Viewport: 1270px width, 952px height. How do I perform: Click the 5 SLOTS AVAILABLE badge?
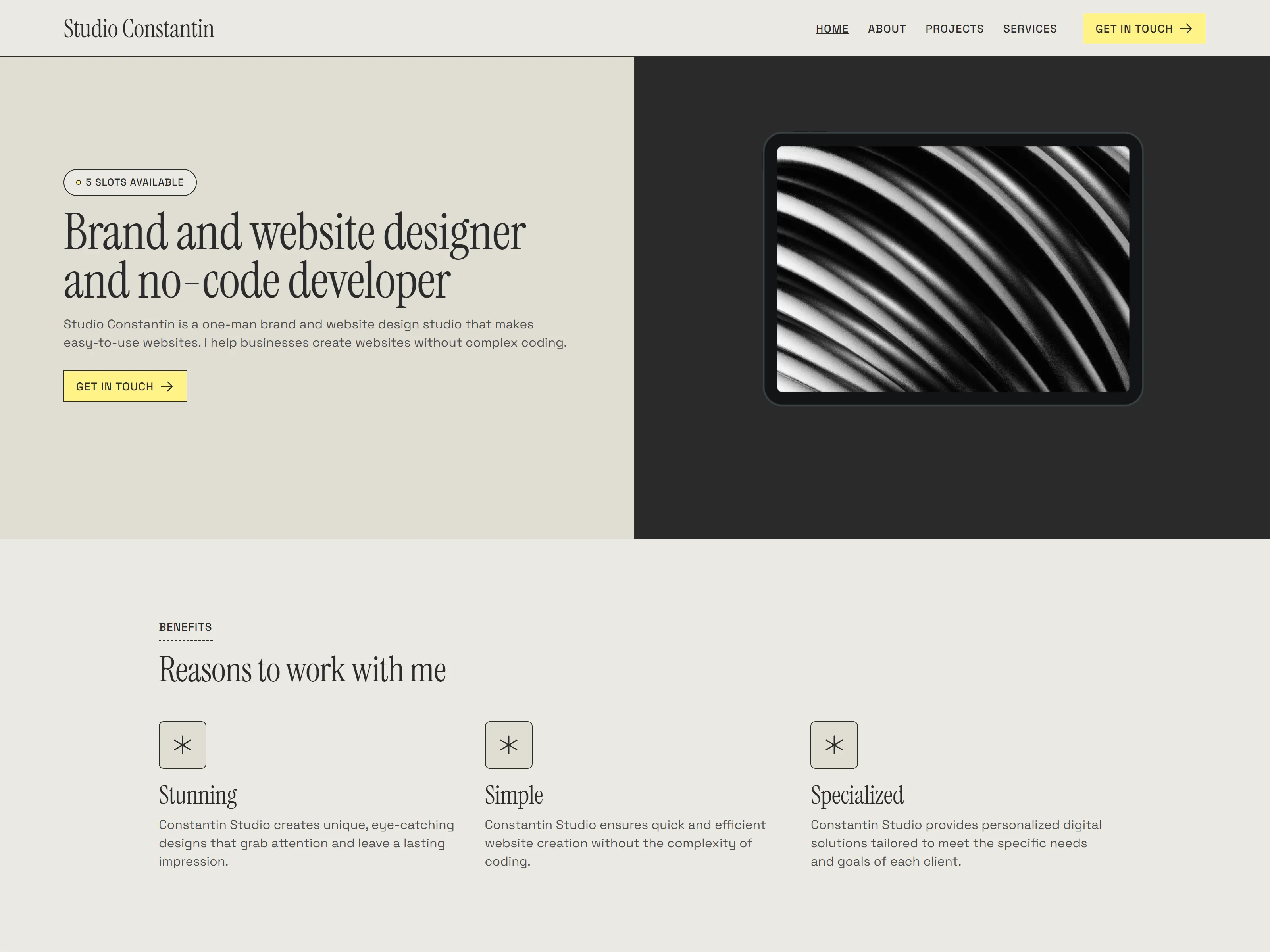coord(130,182)
